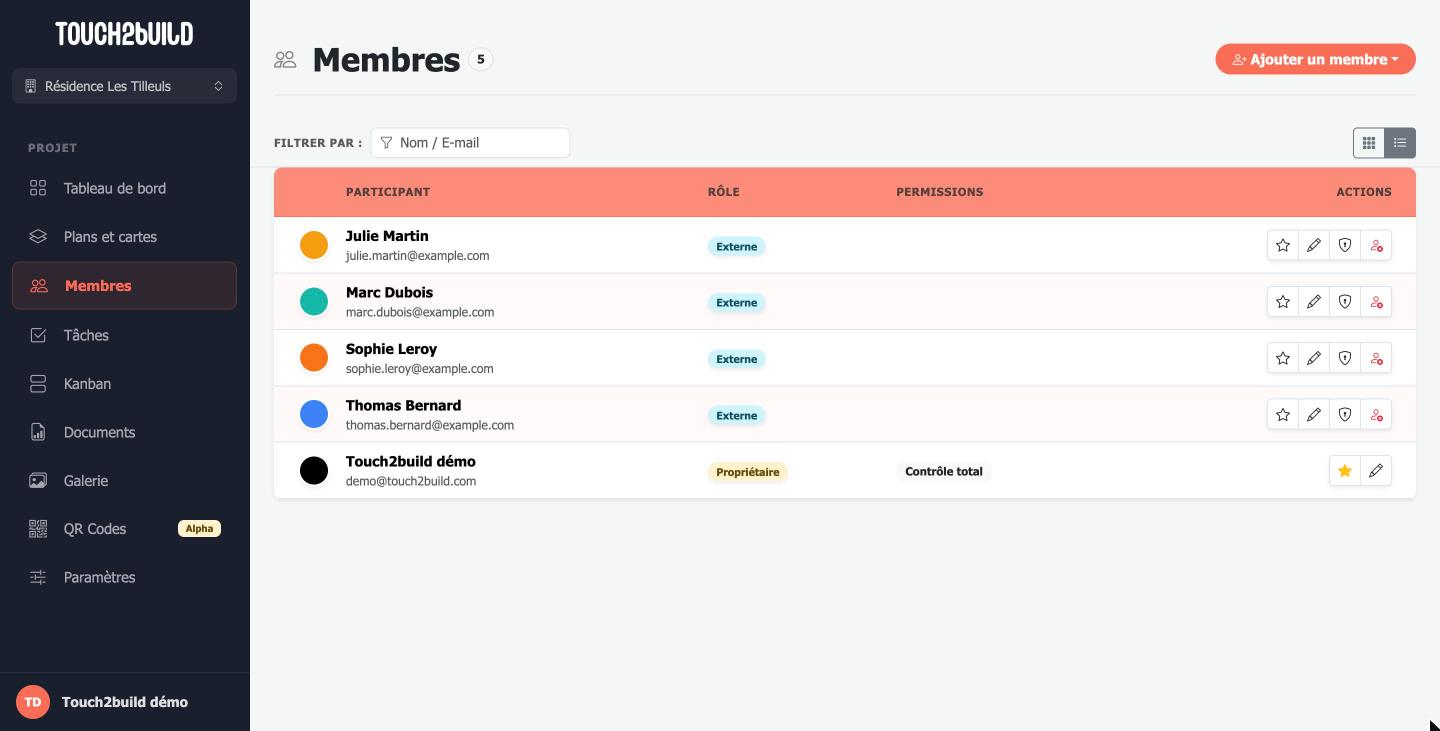Screen dimensions: 1440x731
Task: Open permissions shield for Julie Martin
Action: [x=1345, y=245]
